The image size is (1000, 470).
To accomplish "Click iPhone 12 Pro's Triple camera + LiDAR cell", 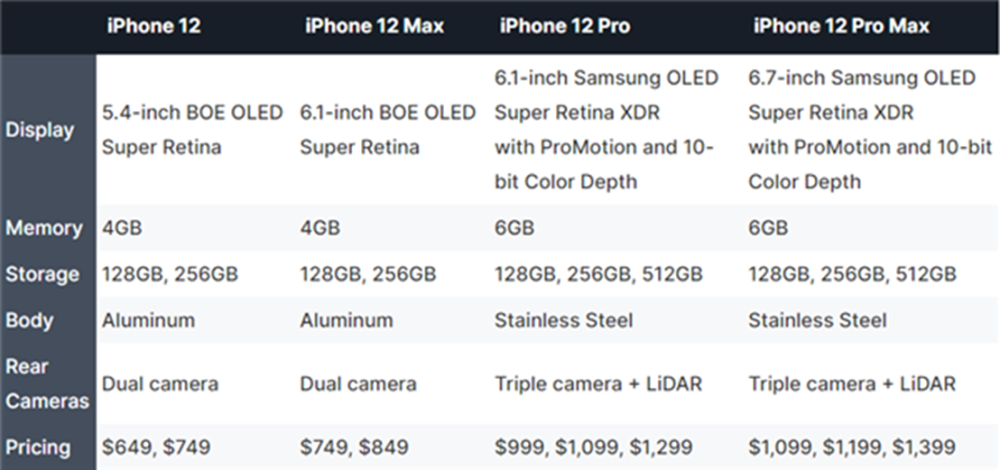I will [x=599, y=384].
